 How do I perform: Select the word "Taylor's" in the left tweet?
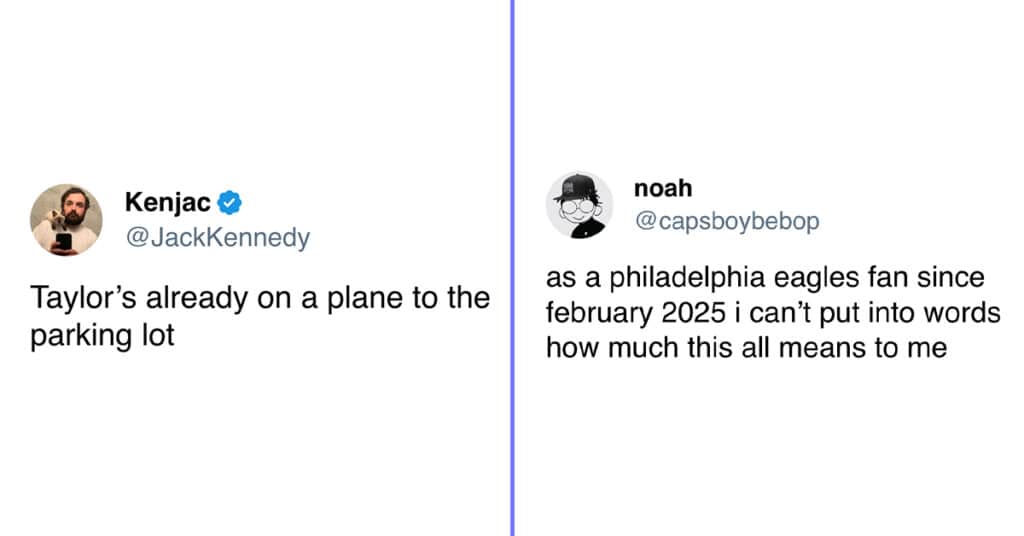[83, 298]
